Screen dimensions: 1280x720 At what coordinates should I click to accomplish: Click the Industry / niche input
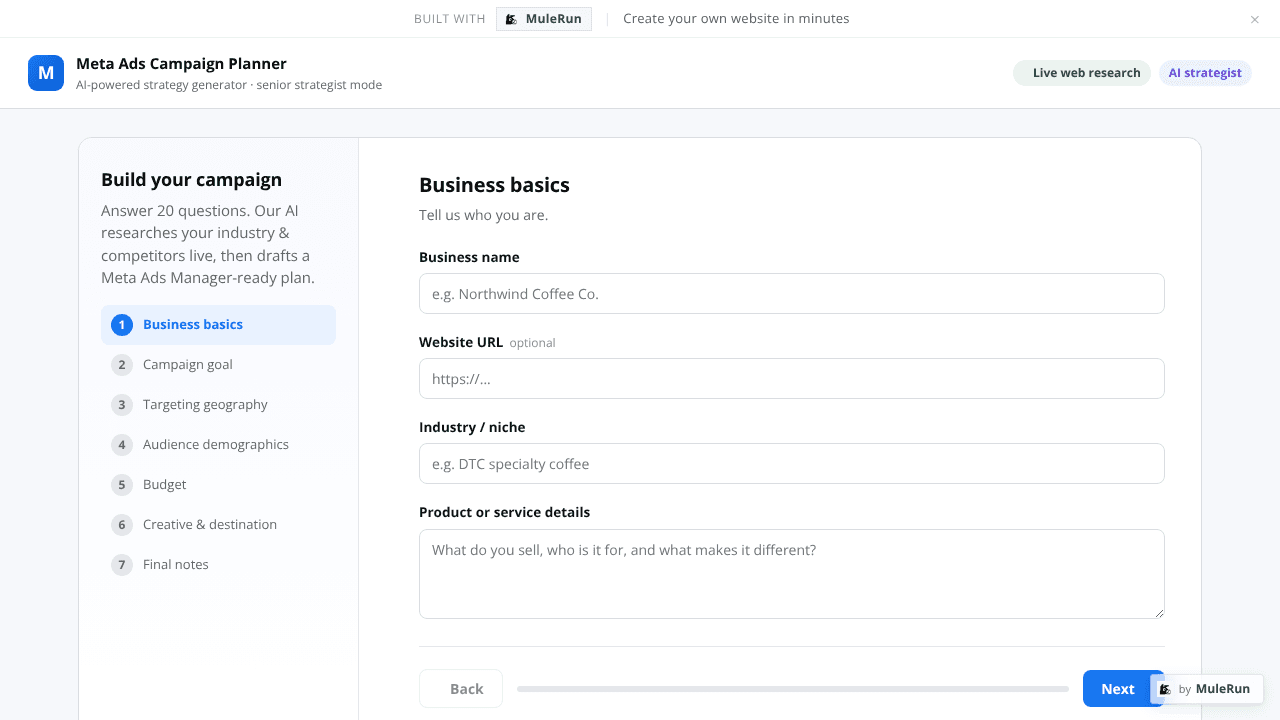[x=792, y=464]
